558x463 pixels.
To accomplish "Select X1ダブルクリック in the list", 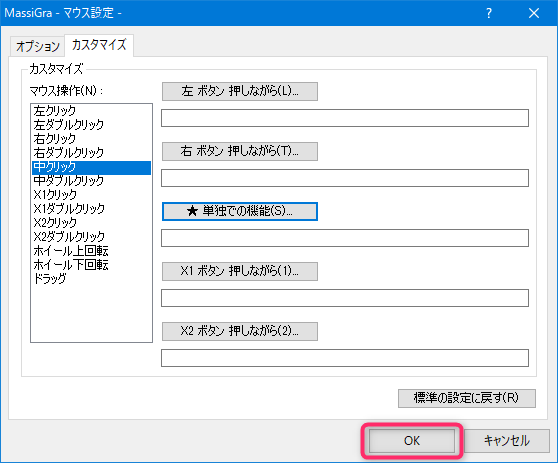I will coord(91,209).
